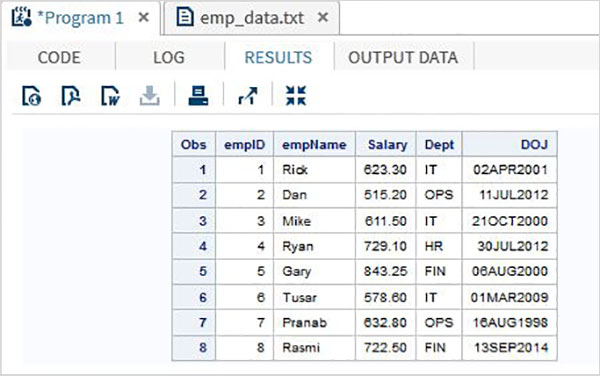Click Dept cell in Dan's row
This screenshot has width=600, height=376.
439,195
